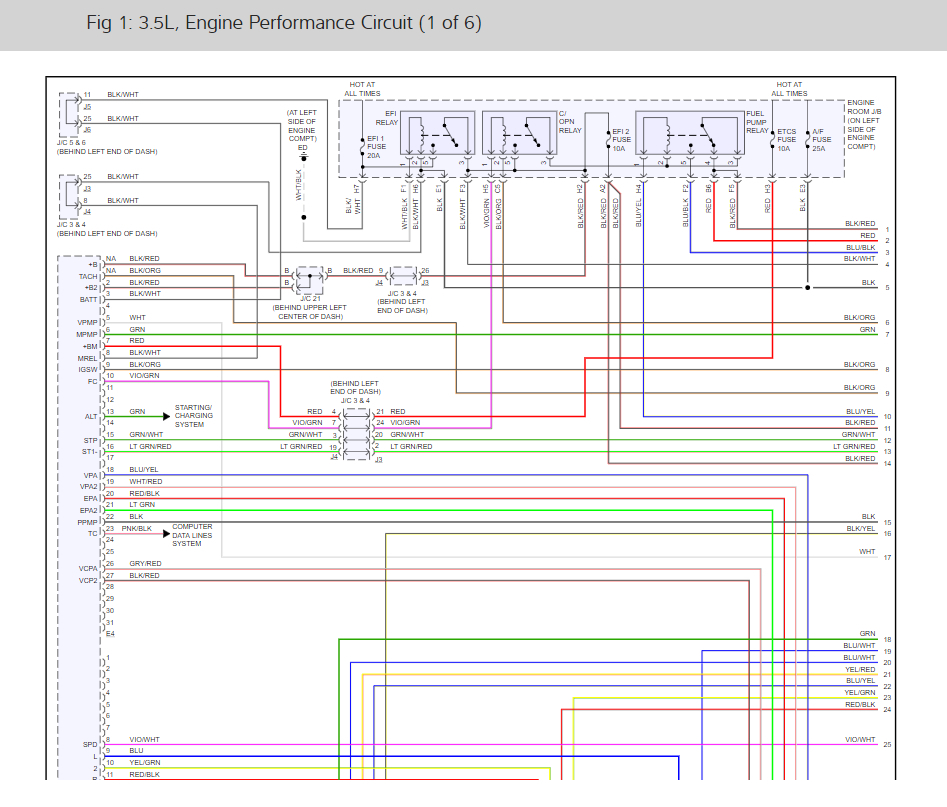Click the green GRN wire ending at 7
The width and height of the screenshot is (947, 807).
[x=500, y=335]
